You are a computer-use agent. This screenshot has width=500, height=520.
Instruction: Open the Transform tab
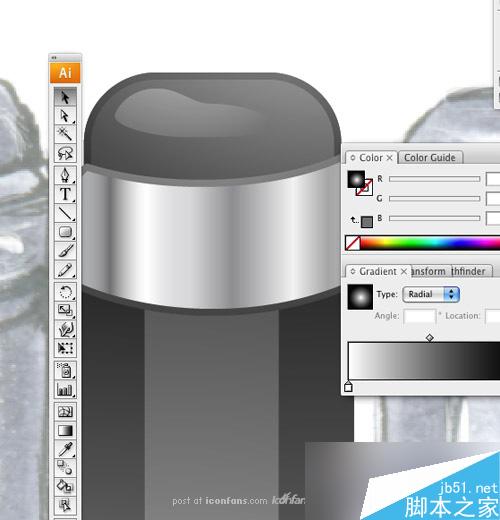(x=429, y=272)
